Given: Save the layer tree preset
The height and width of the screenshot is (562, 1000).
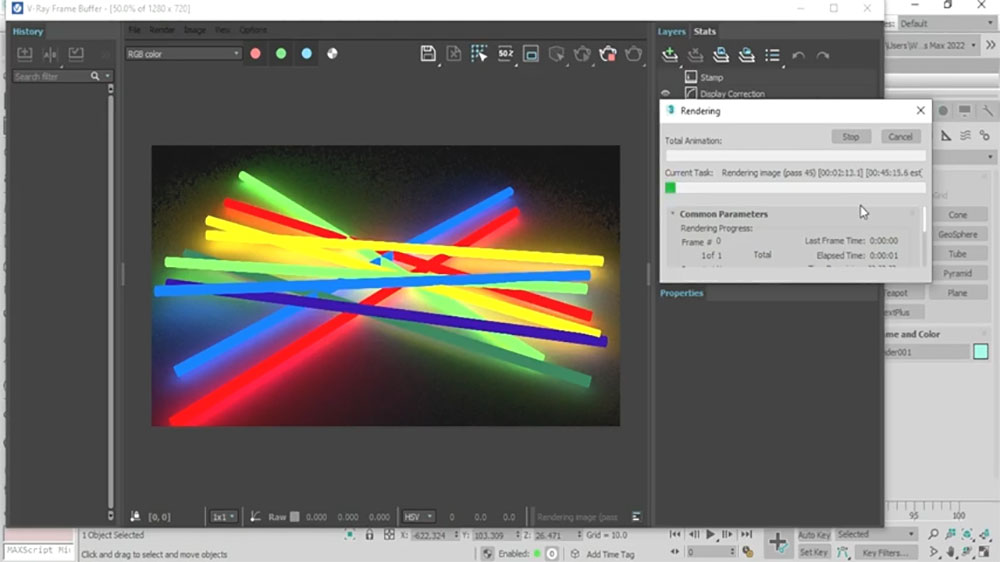Looking at the screenshot, I should click(x=721, y=55).
